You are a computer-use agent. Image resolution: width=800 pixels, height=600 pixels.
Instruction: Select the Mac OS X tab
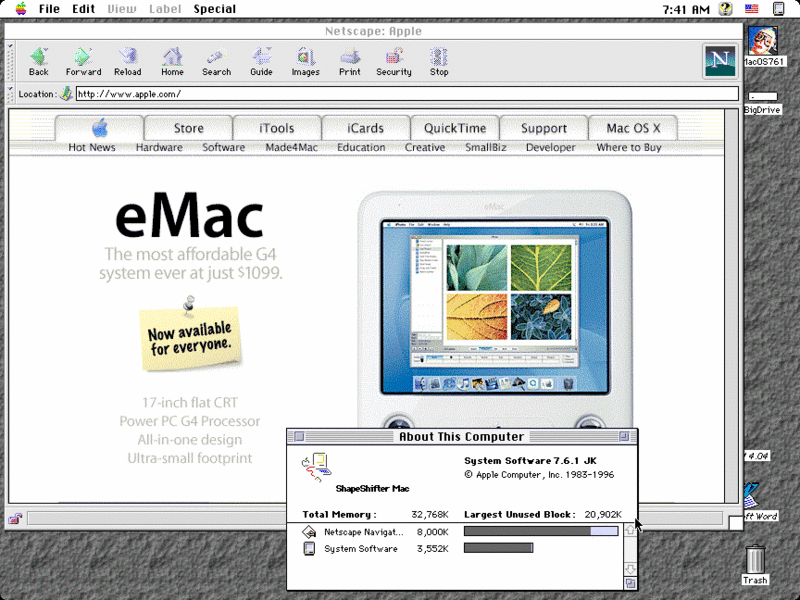(640, 128)
